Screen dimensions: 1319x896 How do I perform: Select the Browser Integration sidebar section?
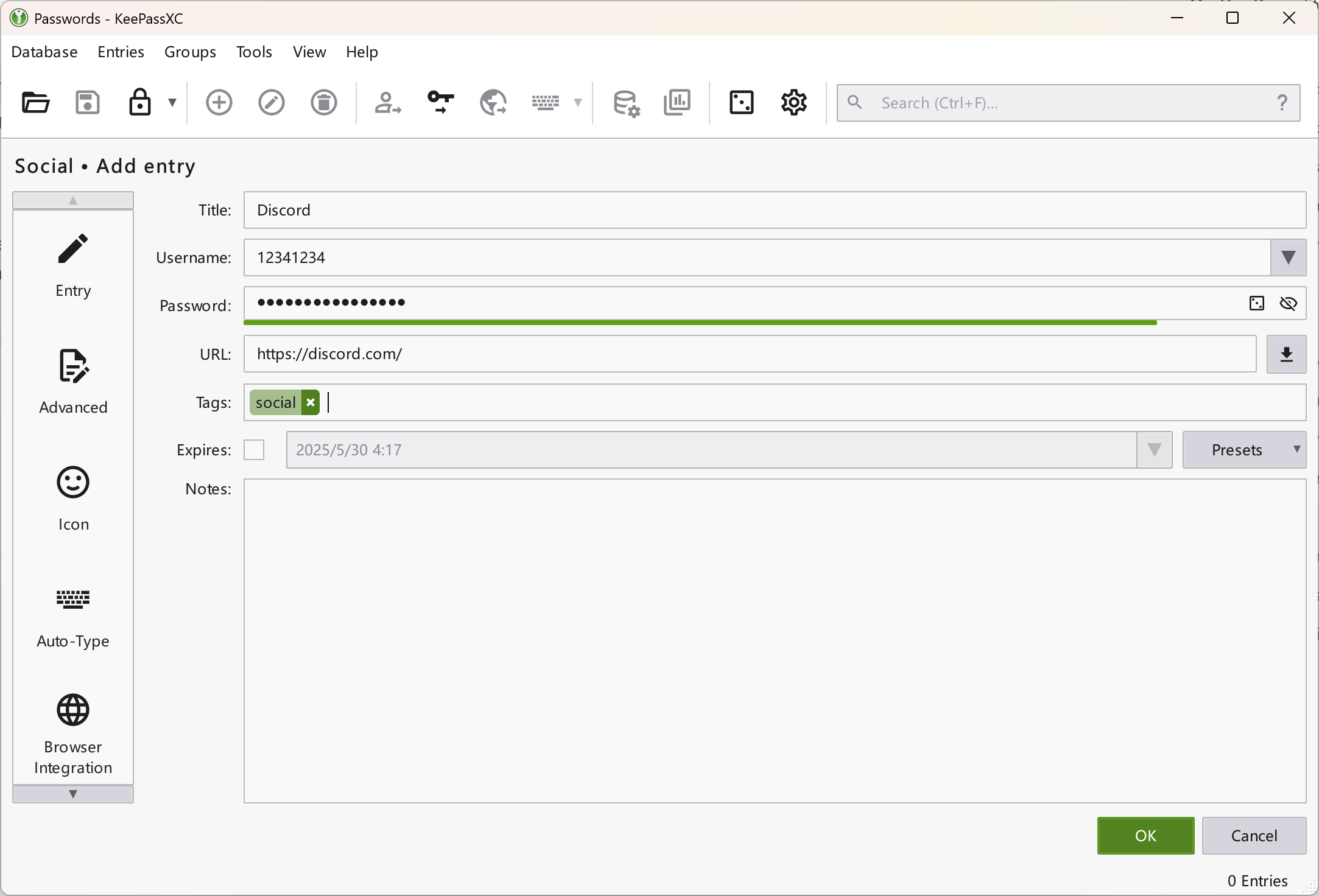(x=73, y=735)
